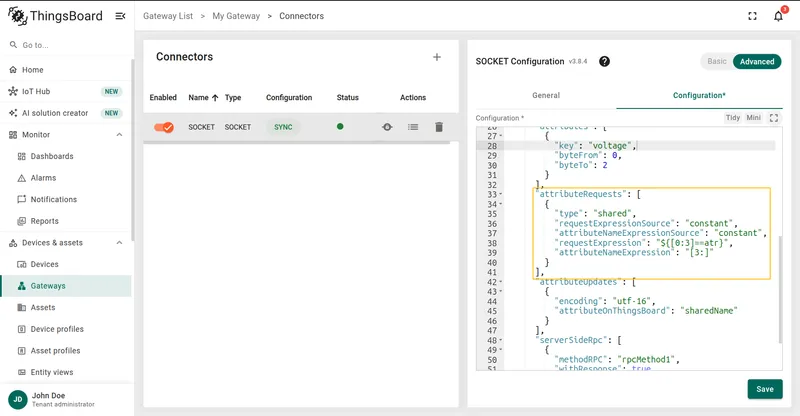Click the SYNC configuration chip
800x416 pixels.
283,127
